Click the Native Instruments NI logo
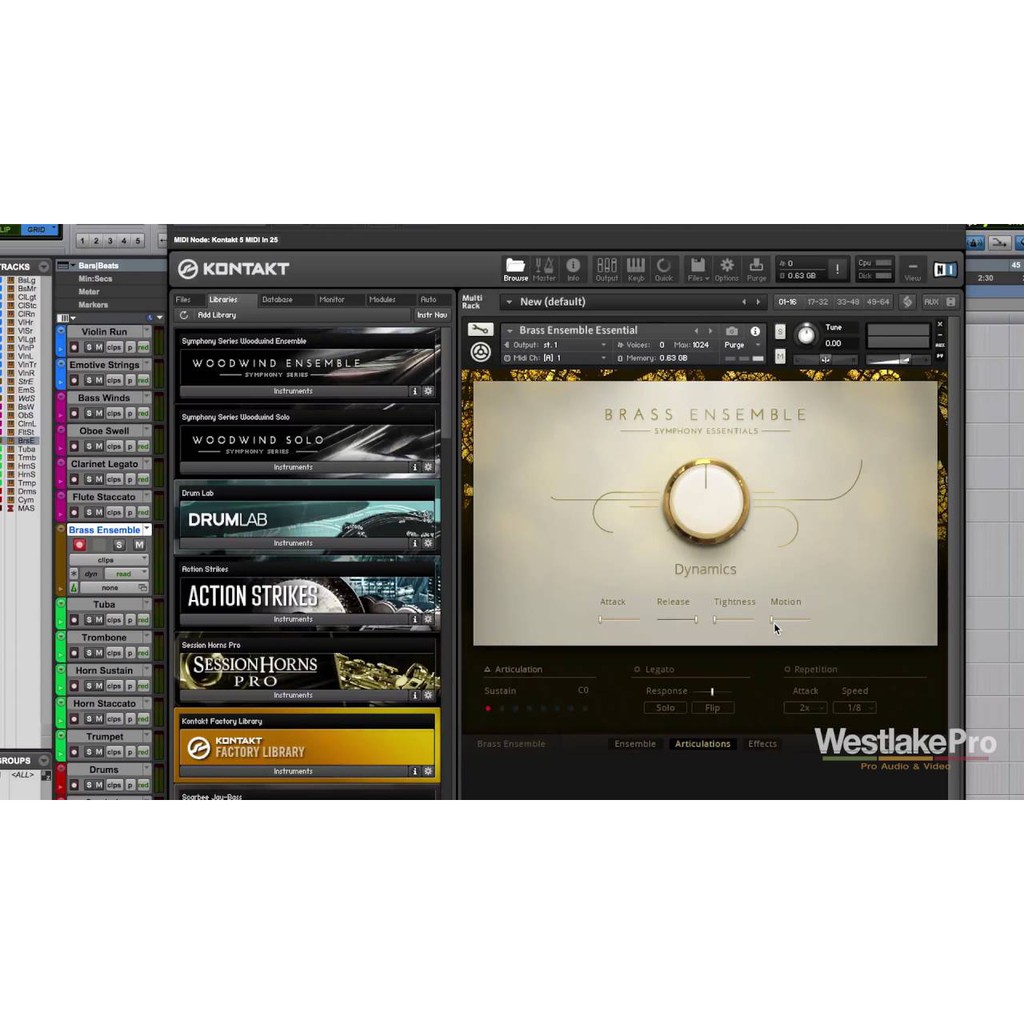 click(x=944, y=269)
